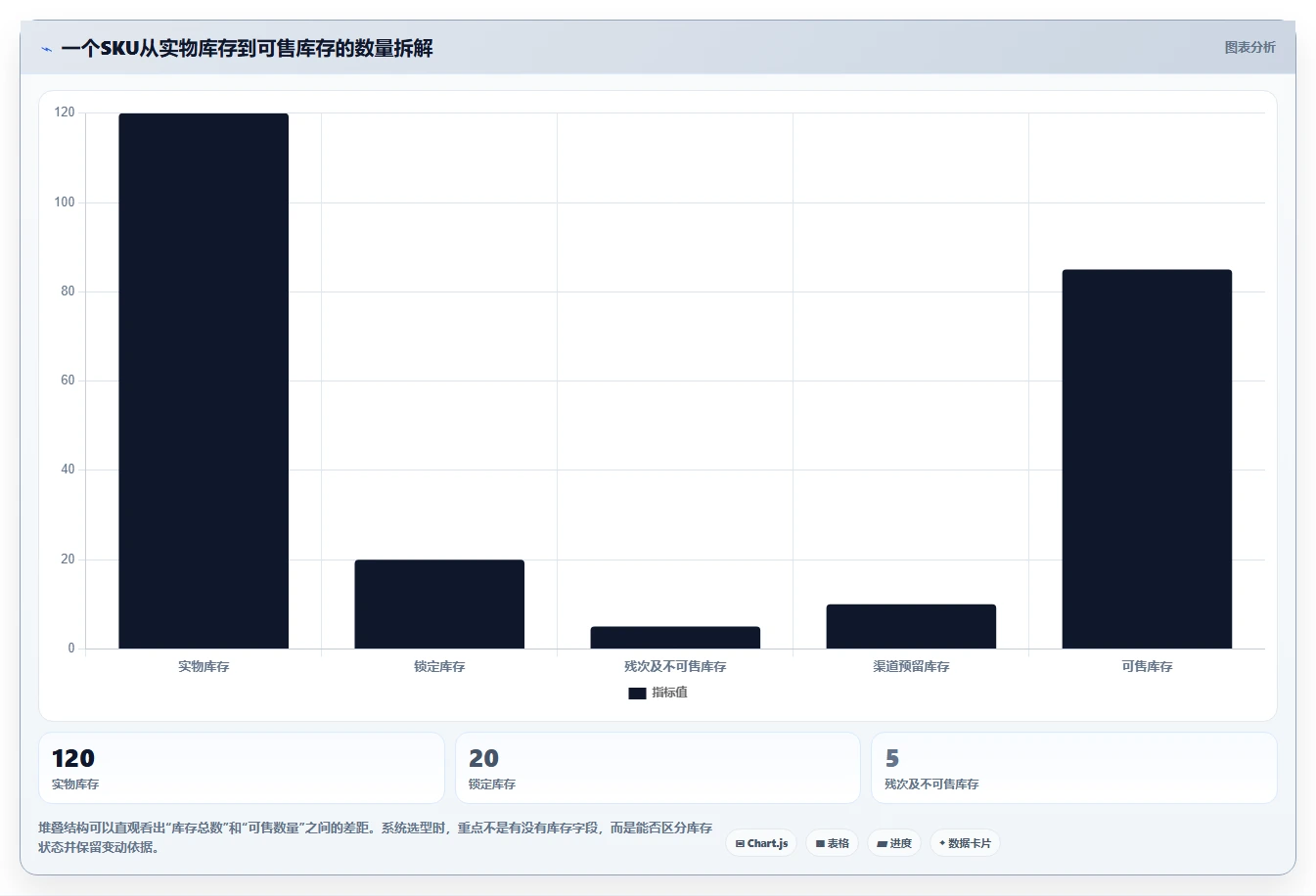The width and height of the screenshot is (1316, 896).
Task: Click the 实物库存 bar in chart
Action: 204,381
